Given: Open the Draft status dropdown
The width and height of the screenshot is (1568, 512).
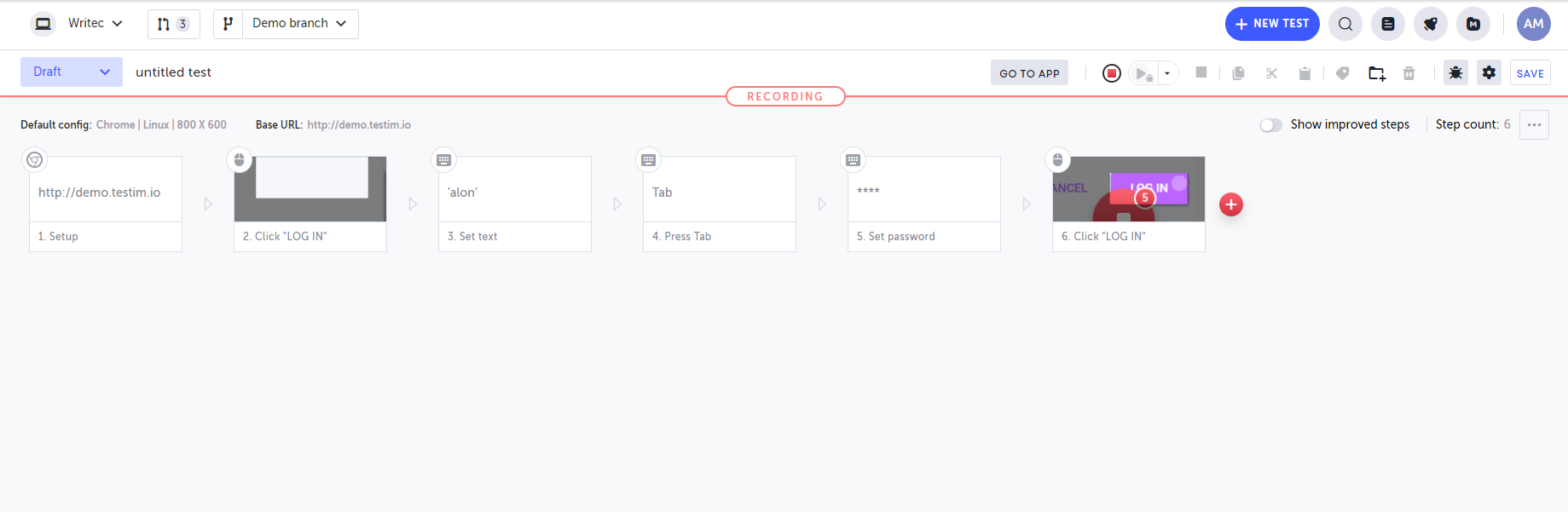Looking at the screenshot, I should pyautogui.click(x=72, y=72).
